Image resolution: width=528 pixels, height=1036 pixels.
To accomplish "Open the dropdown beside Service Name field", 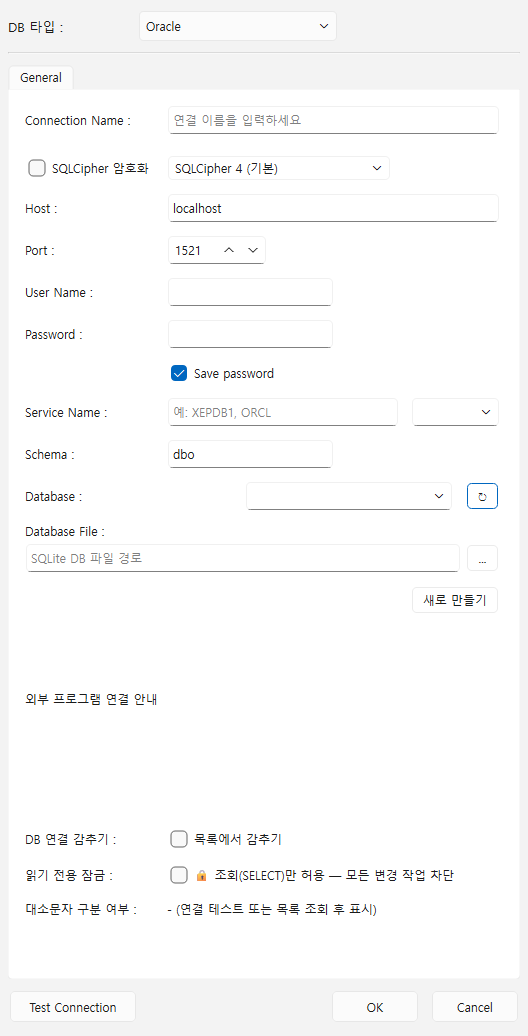I will [455, 412].
